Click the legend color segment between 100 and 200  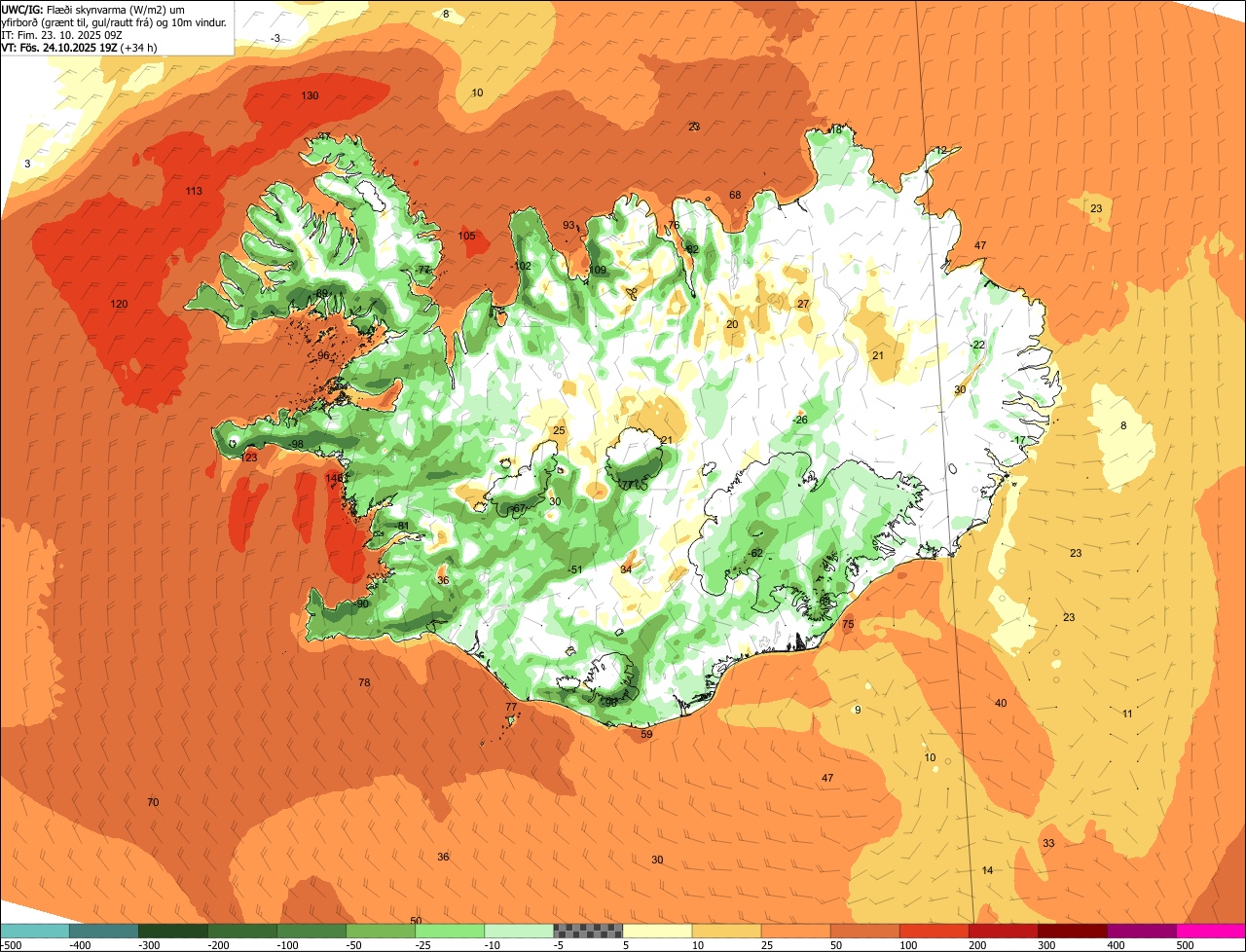(x=934, y=931)
